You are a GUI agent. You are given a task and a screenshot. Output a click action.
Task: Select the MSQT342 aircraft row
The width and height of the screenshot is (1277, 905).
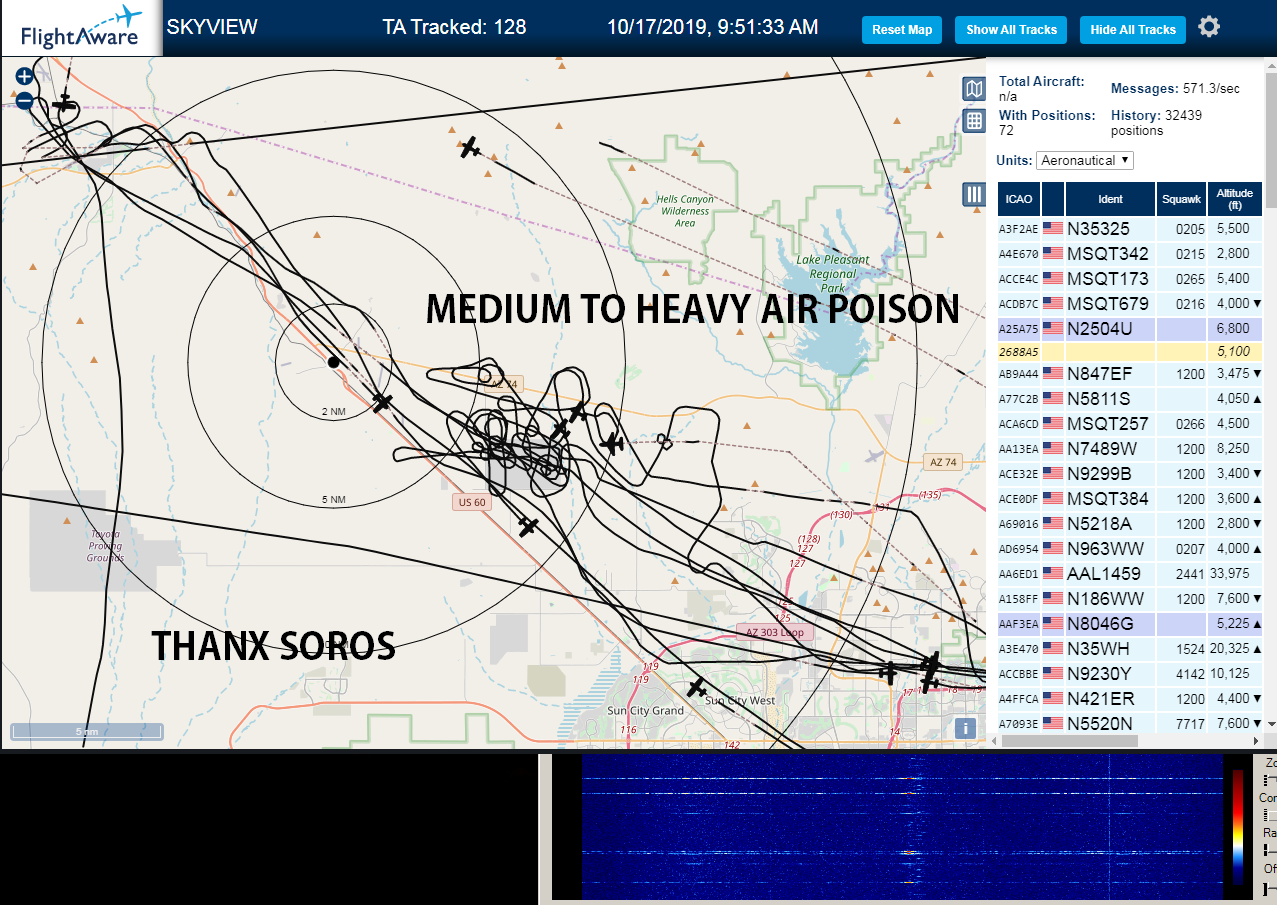click(x=1130, y=253)
